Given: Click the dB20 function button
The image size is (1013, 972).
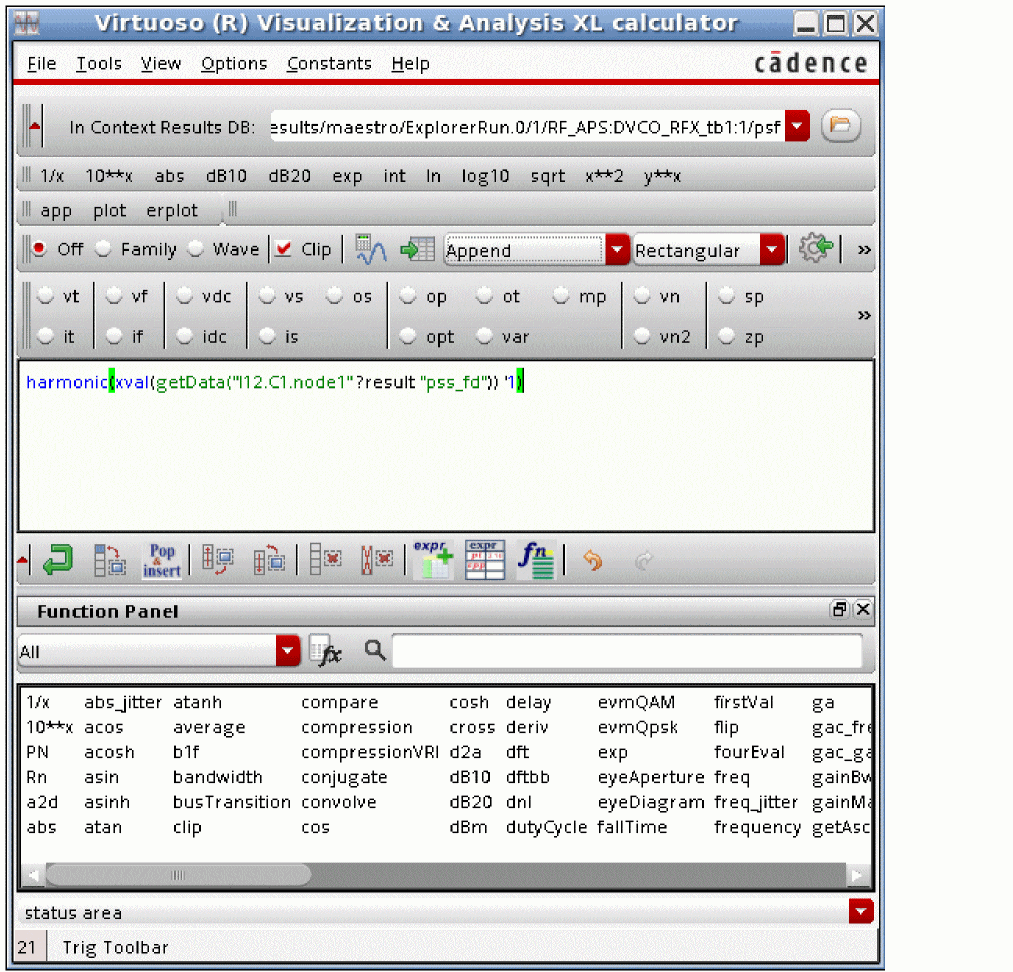Looking at the screenshot, I should (x=289, y=176).
